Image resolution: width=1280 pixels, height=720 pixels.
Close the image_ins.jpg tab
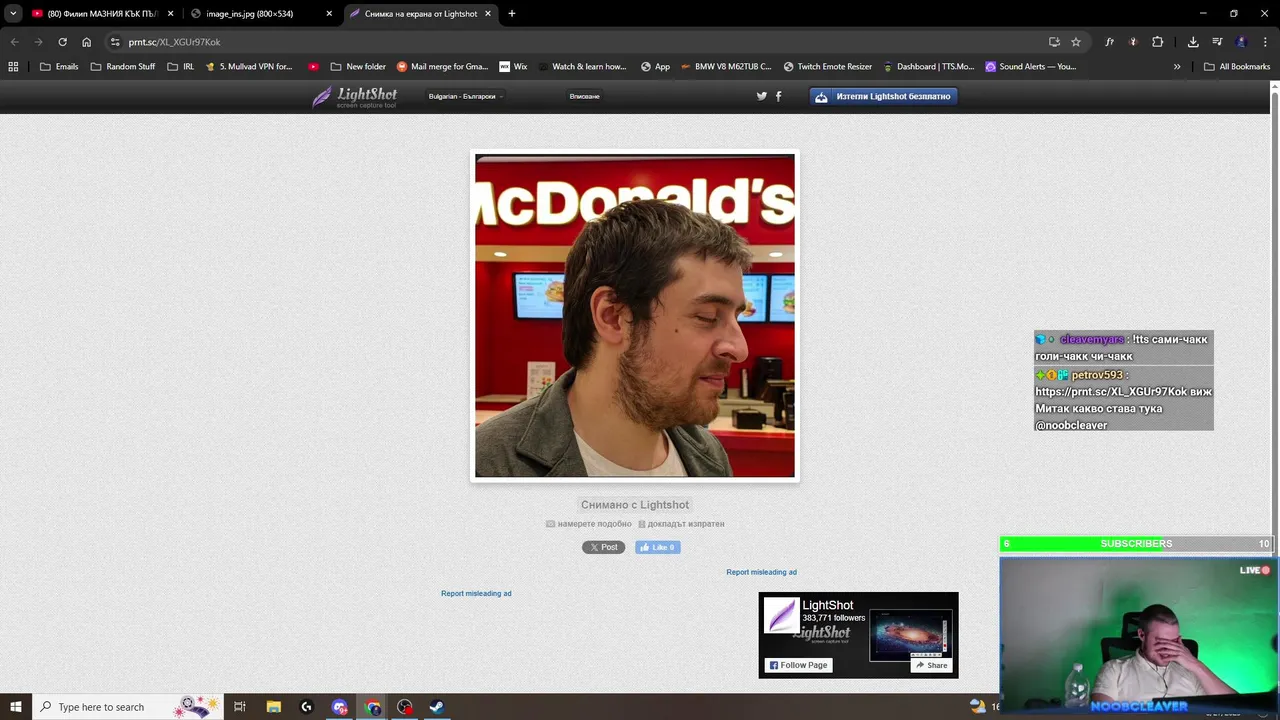pos(329,14)
